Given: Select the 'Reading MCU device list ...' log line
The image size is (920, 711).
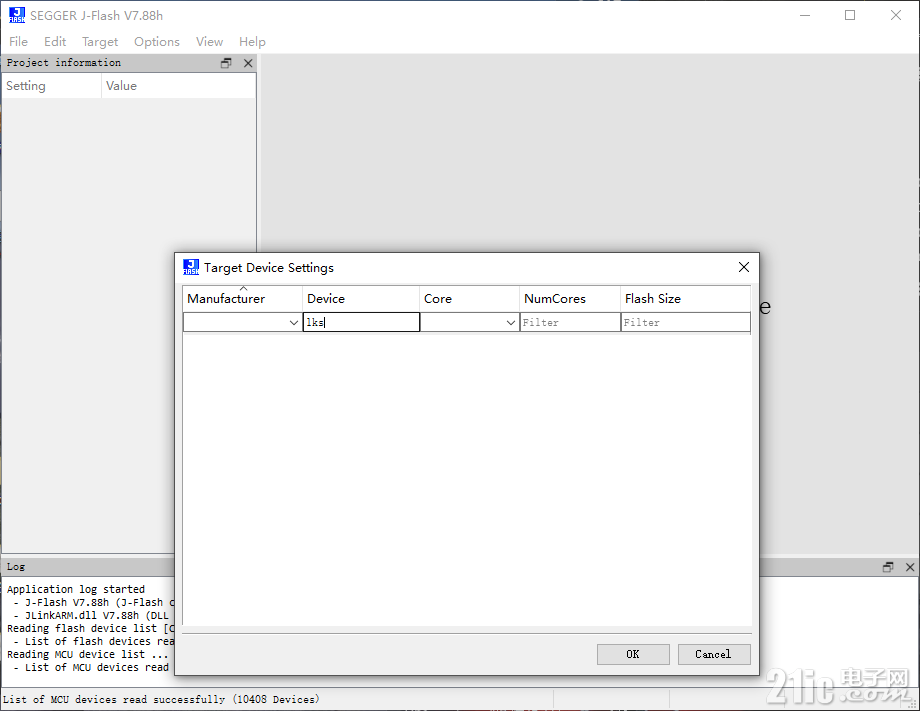Looking at the screenshot, I should pyautogui.click(x=87, y=654).
